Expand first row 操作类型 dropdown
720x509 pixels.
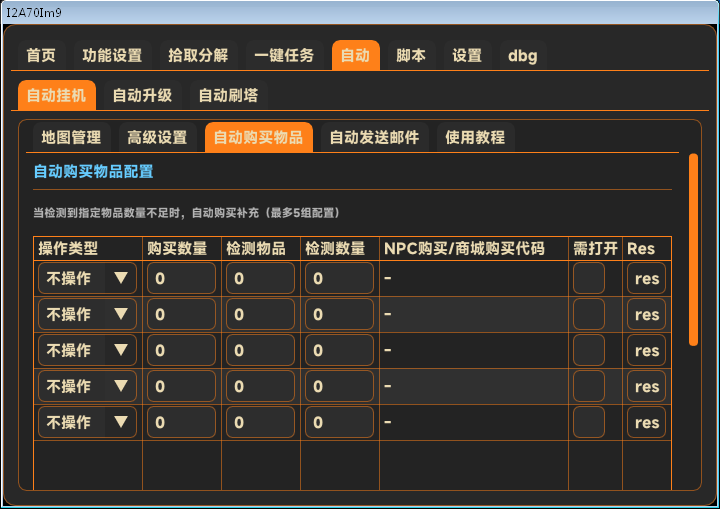pyautogui.click(x=87, y=279)
